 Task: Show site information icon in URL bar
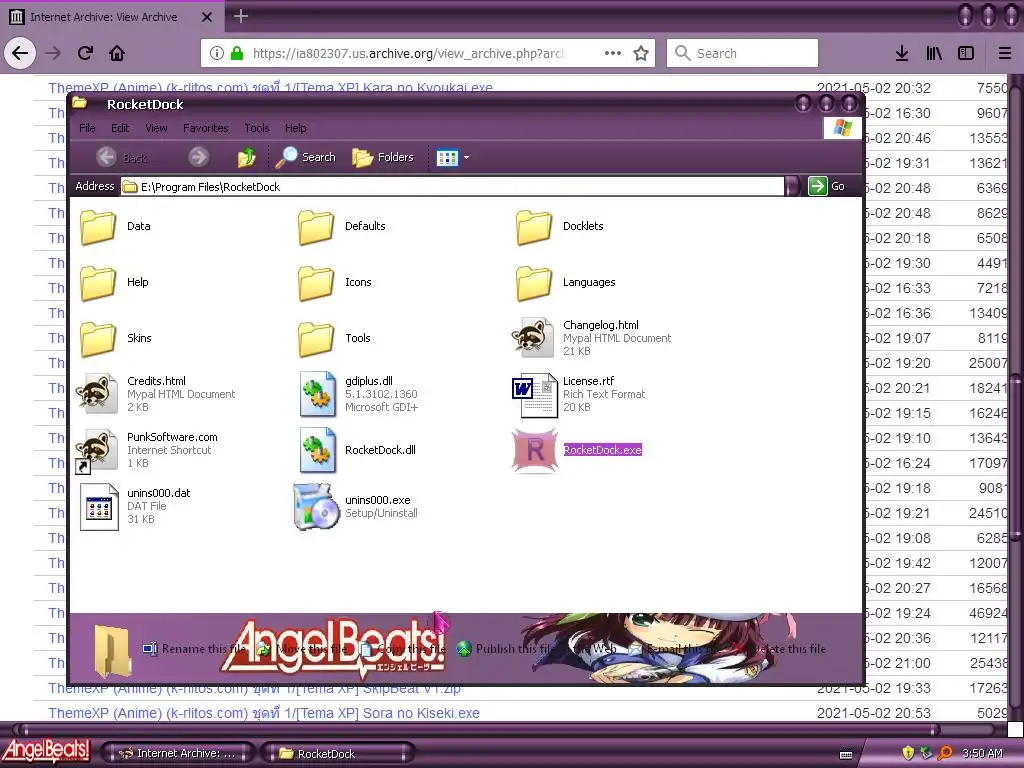217,54
